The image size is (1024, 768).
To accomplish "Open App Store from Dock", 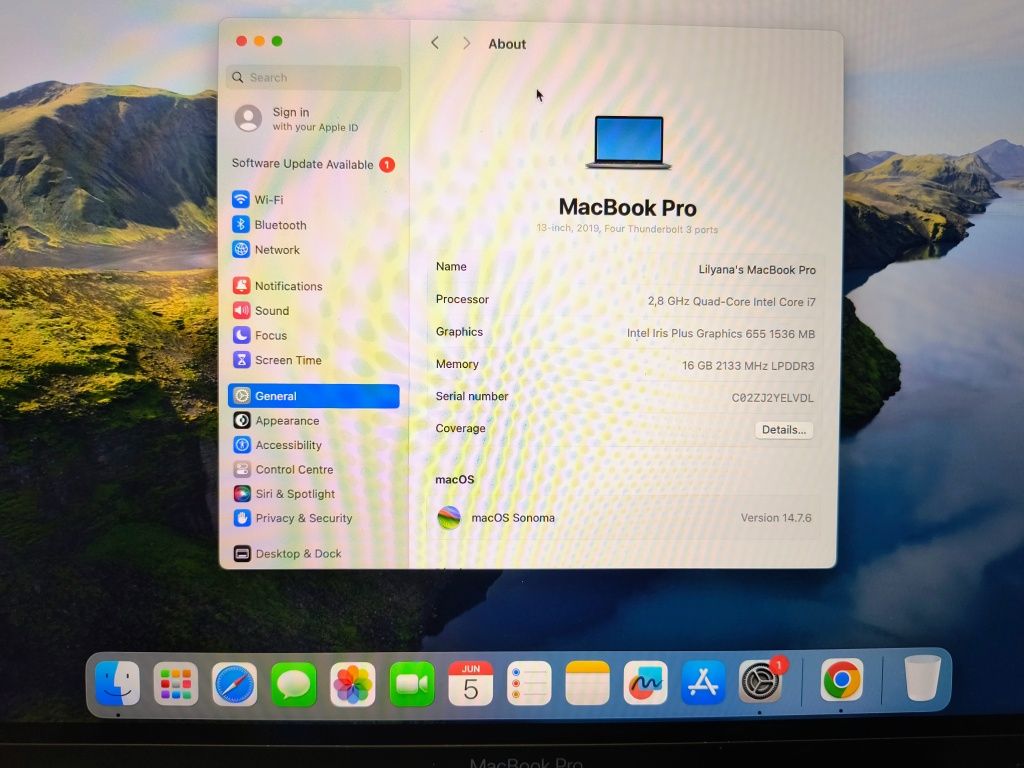I will (703, 682).
